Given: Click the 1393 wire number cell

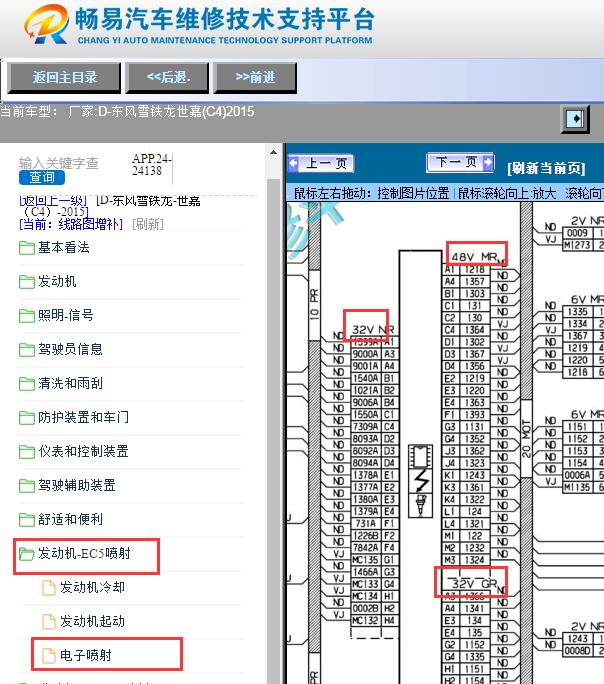Looking at the screenshot, I should tap(474, 414).
